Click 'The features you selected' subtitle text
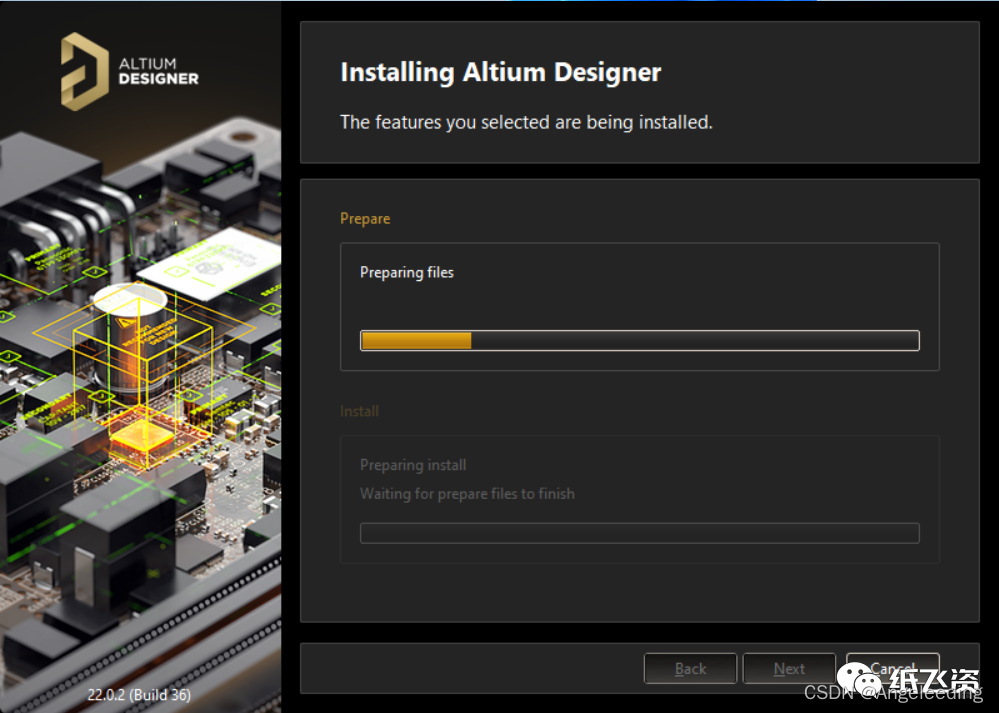The image size is (999, 713). 526,122
